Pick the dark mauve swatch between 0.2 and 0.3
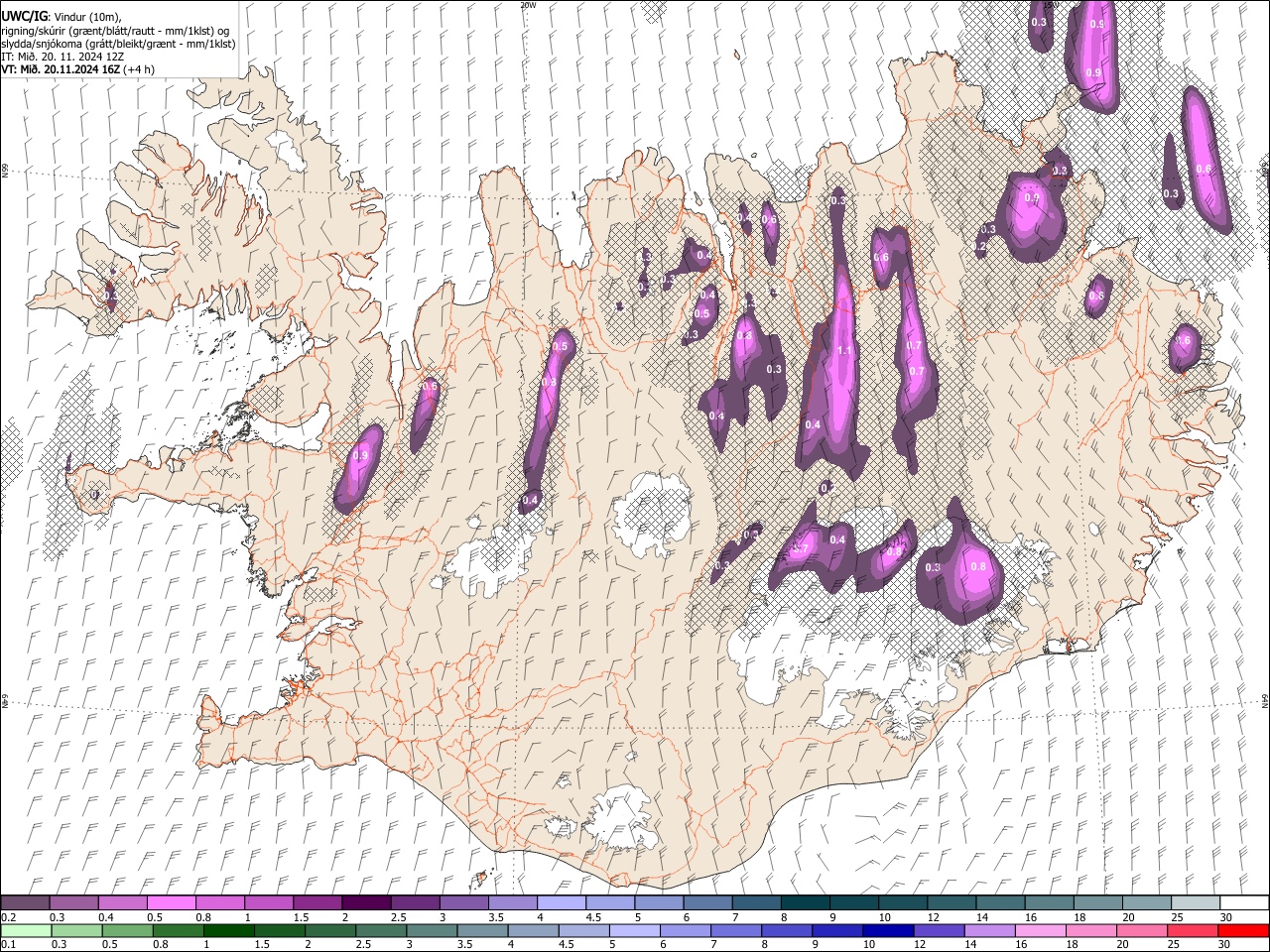Image resolution: width=1270 pixels, height=952 pixels. (x=25, y=903)
